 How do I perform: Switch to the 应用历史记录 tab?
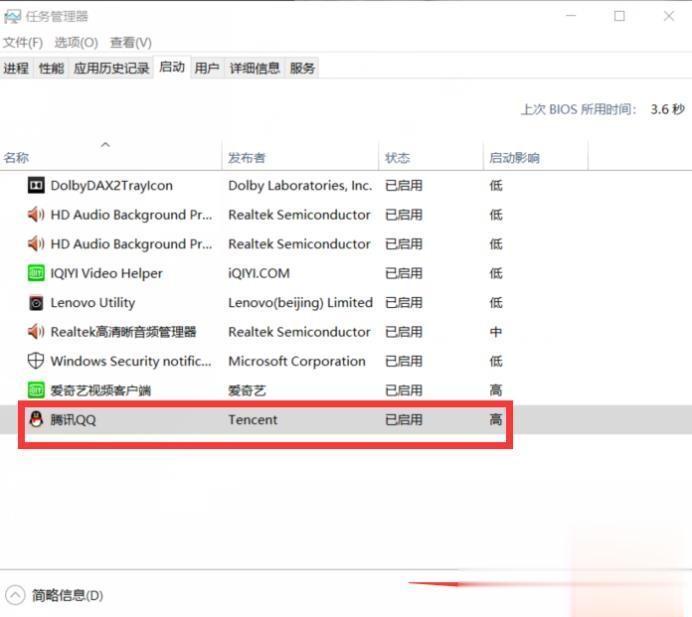click(x=111, y=68)
